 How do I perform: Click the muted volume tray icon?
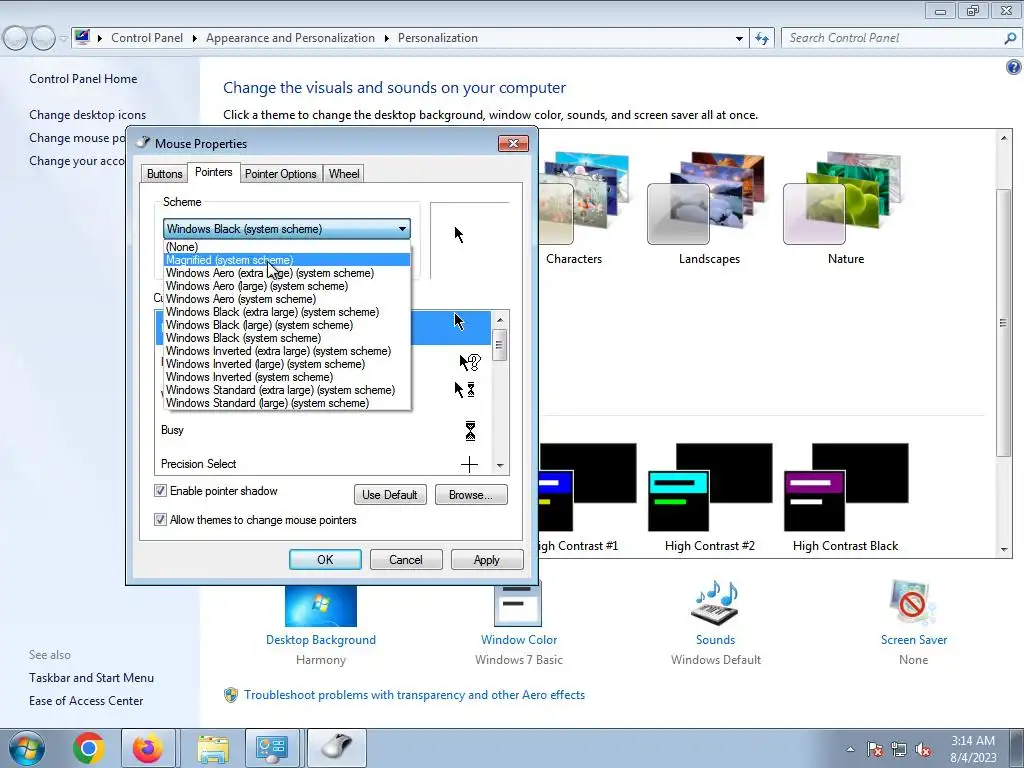(923, 749)
